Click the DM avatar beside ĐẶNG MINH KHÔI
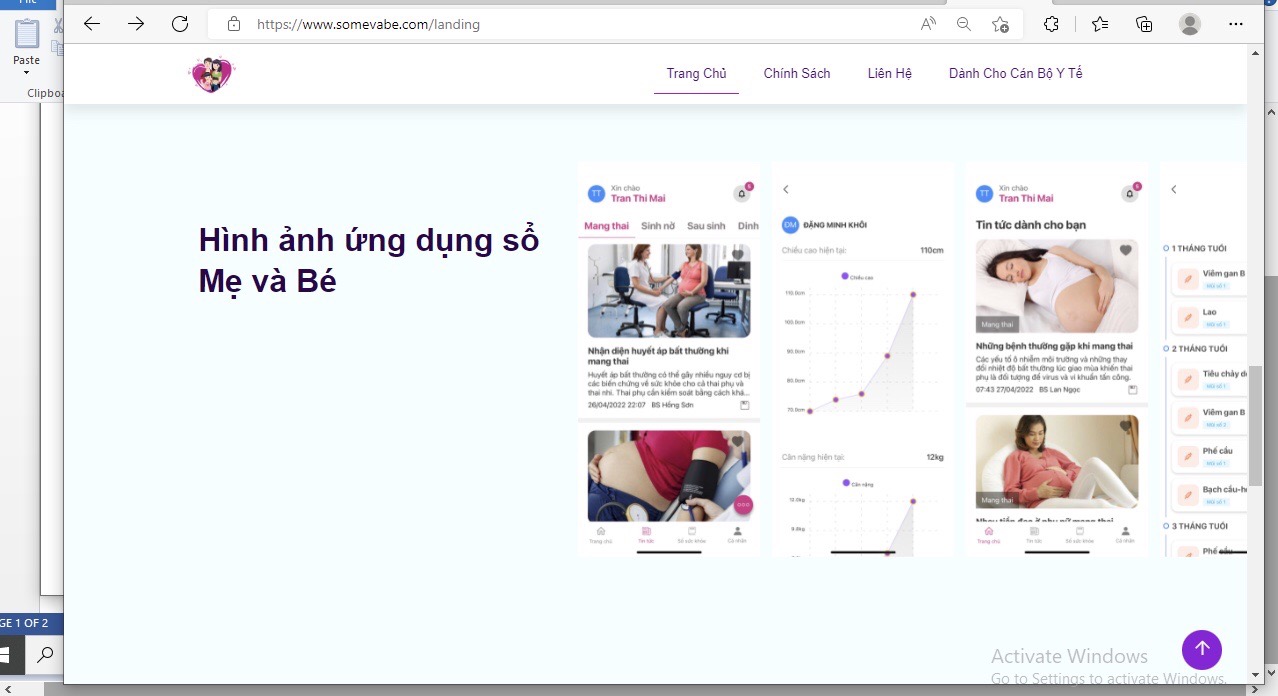The height and width of the screenshot is (696, 1278). click(x=790, y=225)
